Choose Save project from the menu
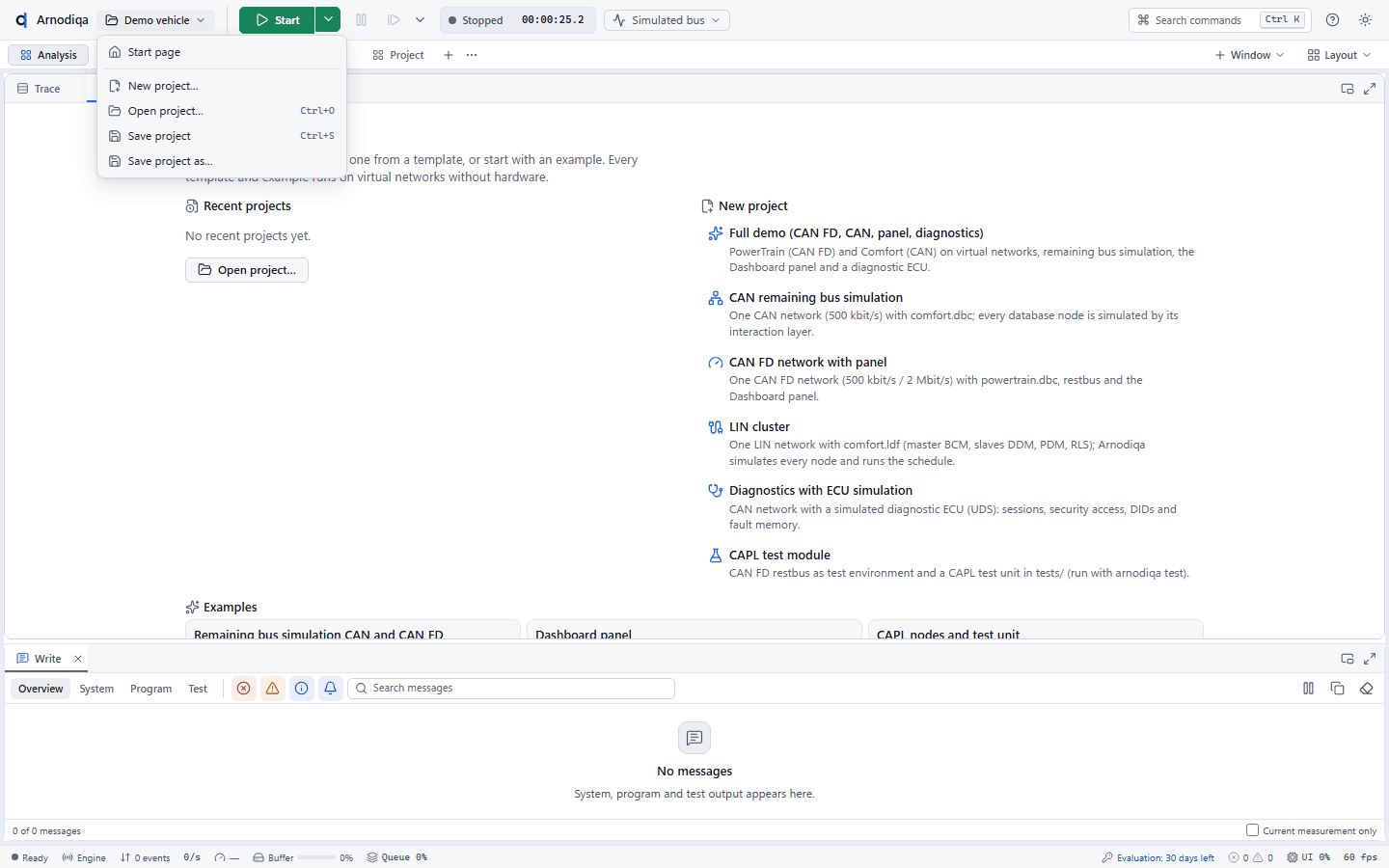The image size is (1389, 868). (x=222, y=136)
